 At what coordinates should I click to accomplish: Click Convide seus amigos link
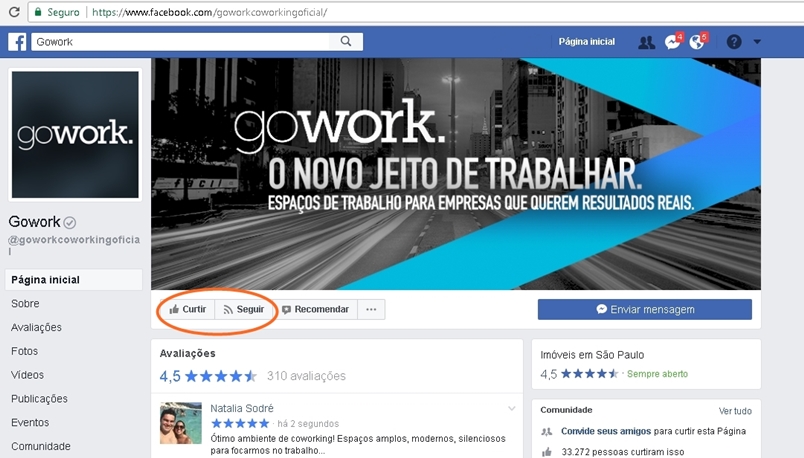coord(606,431)
